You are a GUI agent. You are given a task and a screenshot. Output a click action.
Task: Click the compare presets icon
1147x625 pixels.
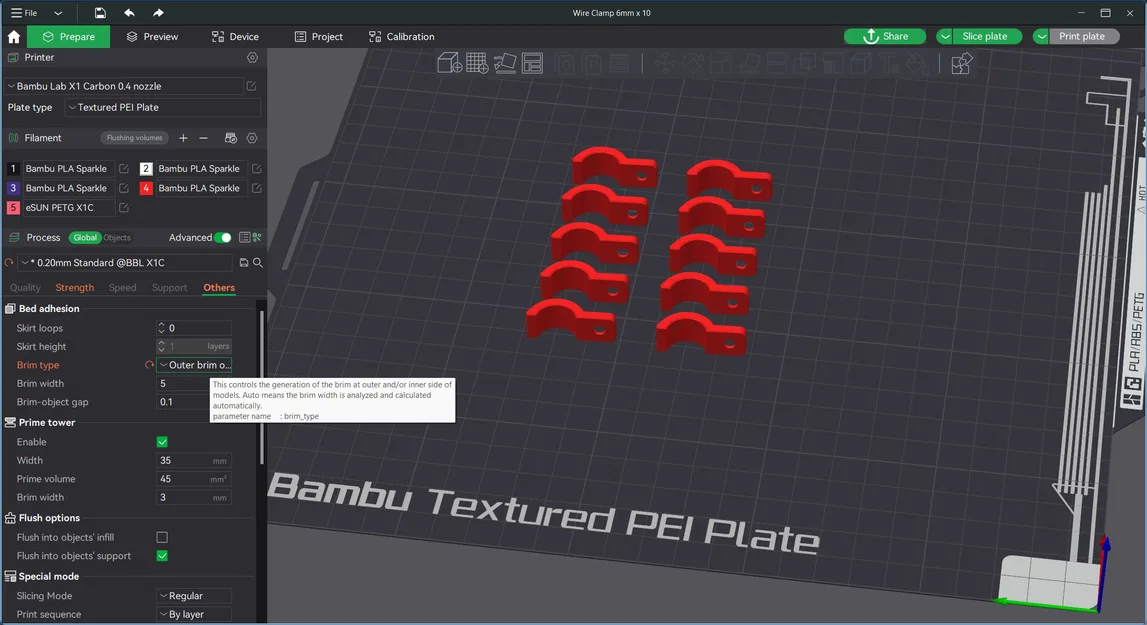pyautogui.click(x=257, y=237)
